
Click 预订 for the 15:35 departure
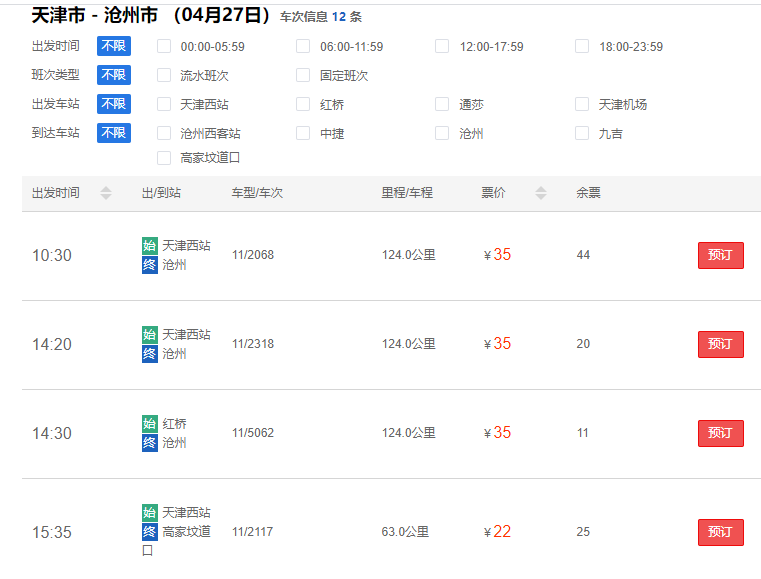click(720, 532)
